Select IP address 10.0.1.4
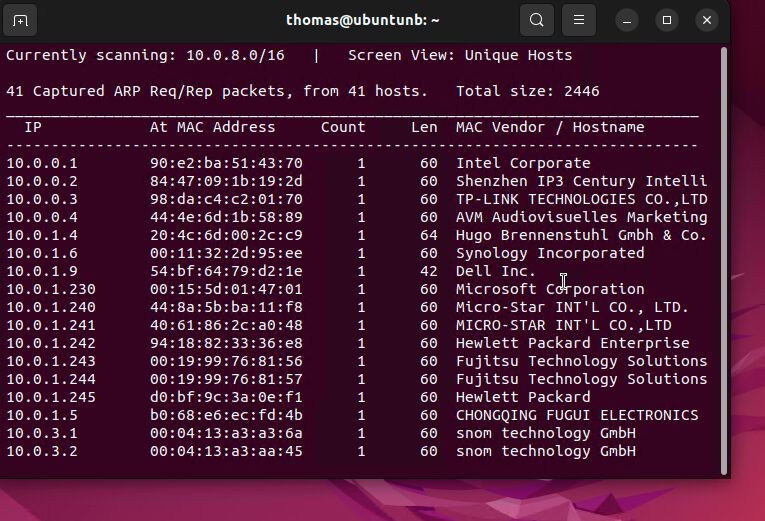The width and height of the screenshot is (765, 521). (x=41, y=235)
